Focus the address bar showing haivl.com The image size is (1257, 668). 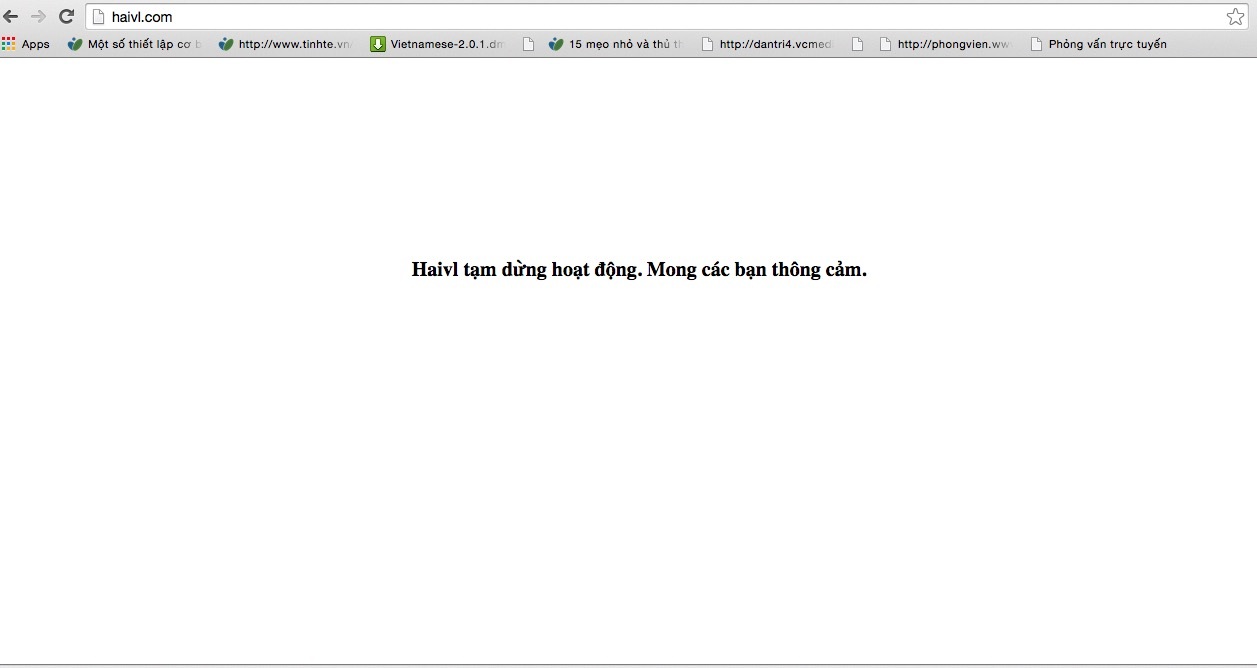[600, 17]
